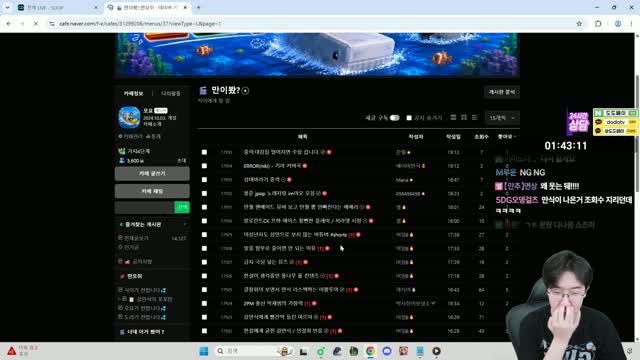Expand the favorite boards section arrow
Viewport: 640px width, 360px height.
click(x=185, y=224)
